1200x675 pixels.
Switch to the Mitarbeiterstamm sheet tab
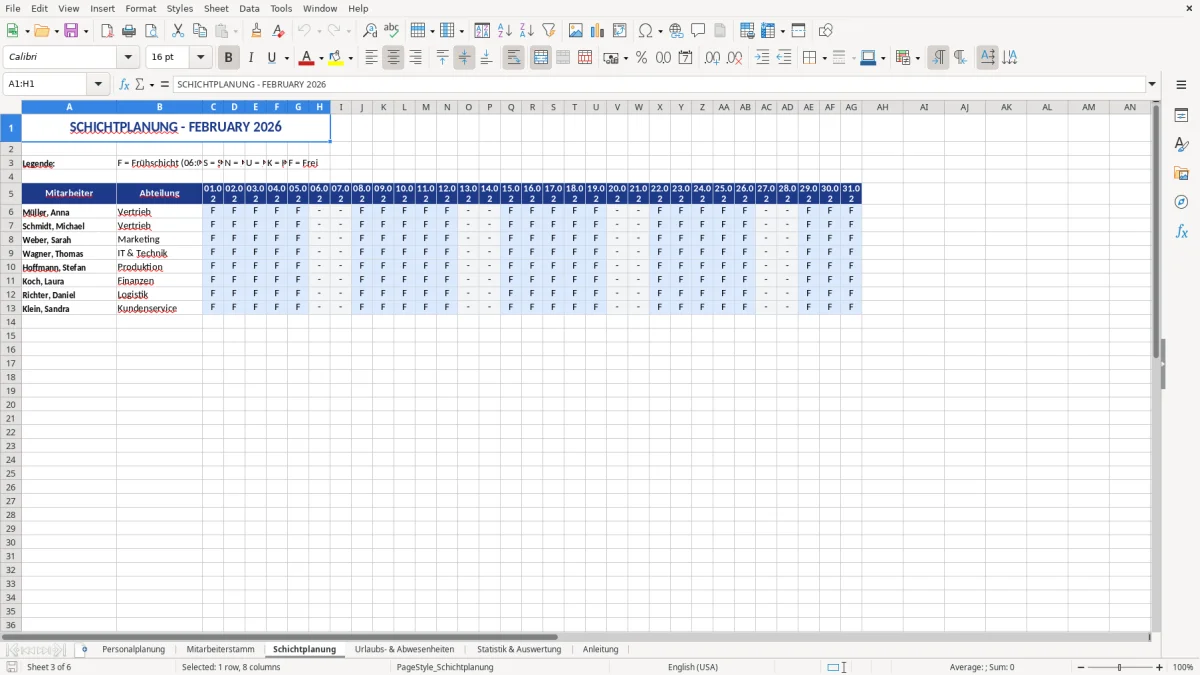[220, 648]
